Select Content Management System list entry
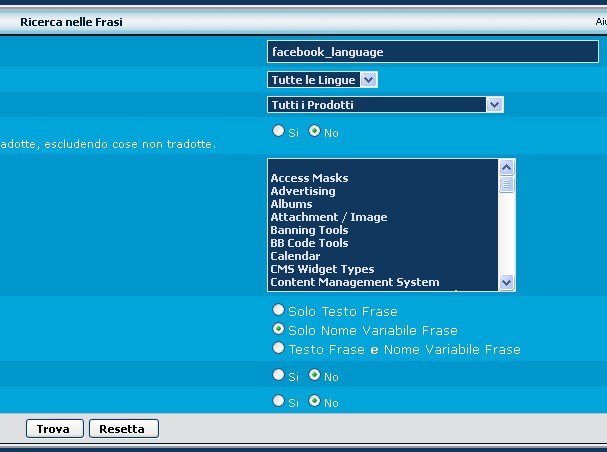Screen dimensions: 607x452 [354, 282]
